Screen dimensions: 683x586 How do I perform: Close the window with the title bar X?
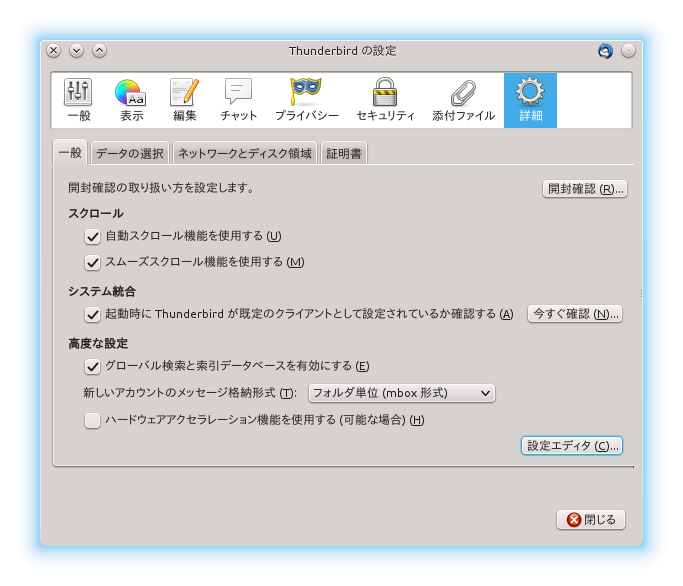click(54, 51)
